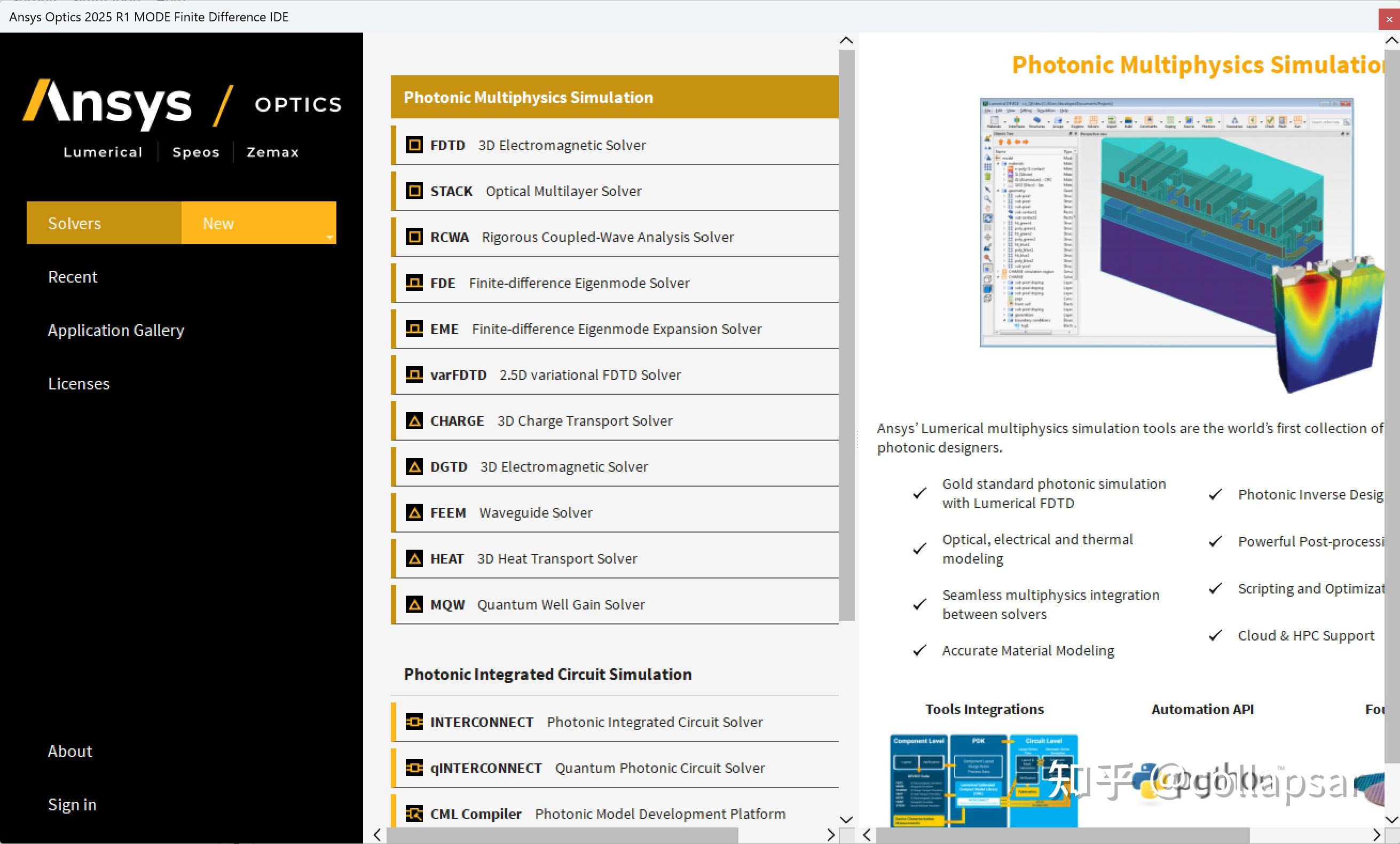Click the scroll-up chevron above the solver list

point(846,39)
